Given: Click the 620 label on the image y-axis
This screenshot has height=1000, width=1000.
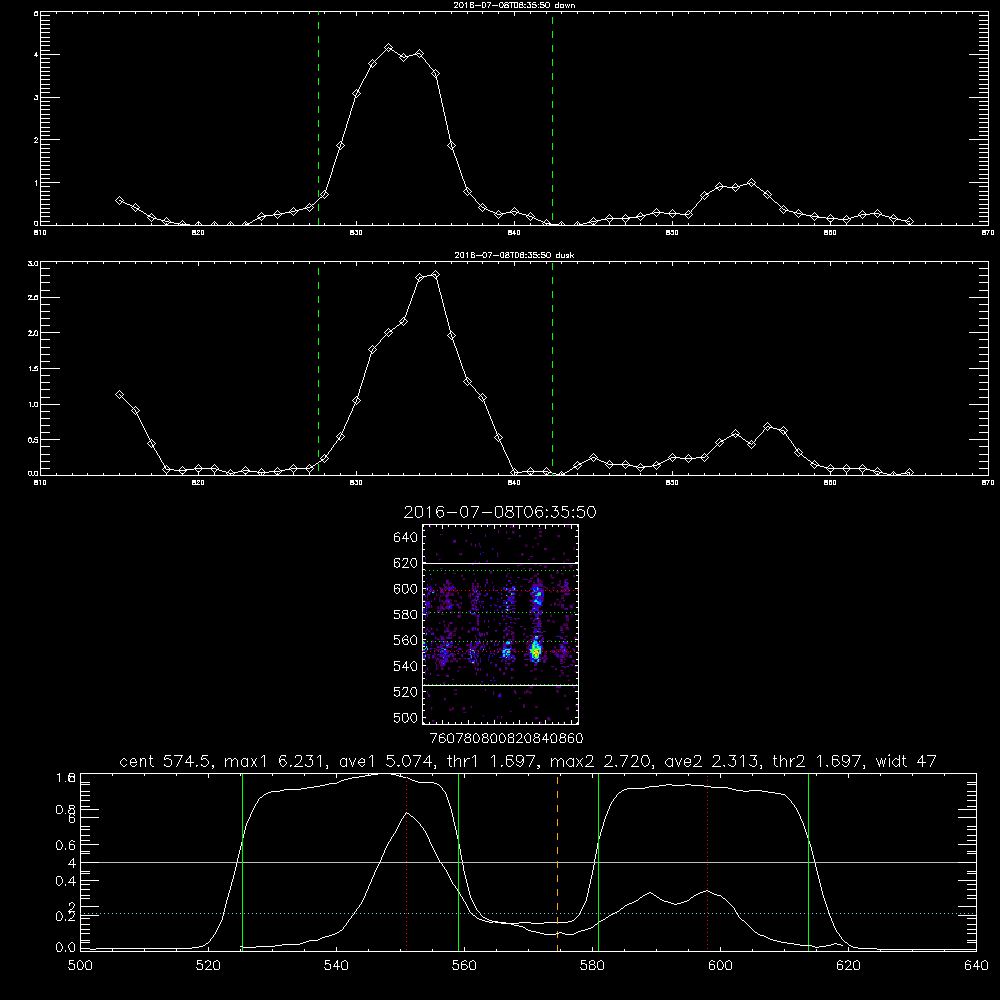Looking at the screenshot, I should [406, 563].
